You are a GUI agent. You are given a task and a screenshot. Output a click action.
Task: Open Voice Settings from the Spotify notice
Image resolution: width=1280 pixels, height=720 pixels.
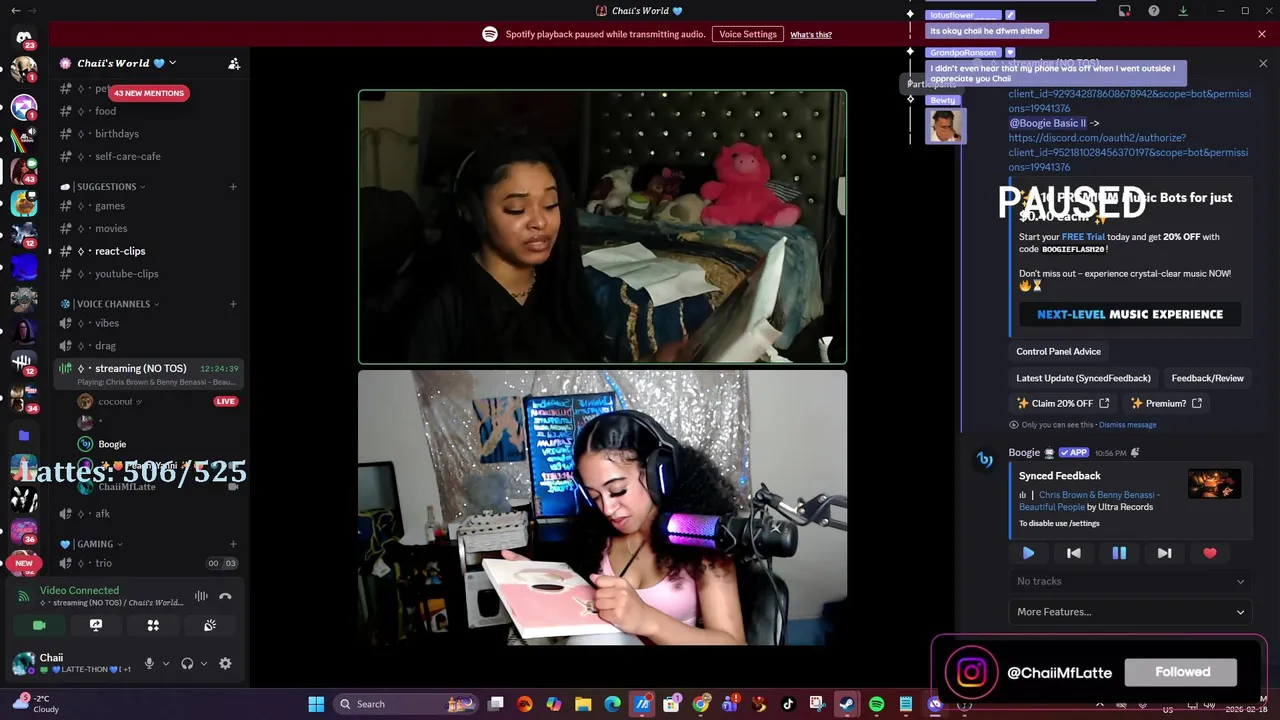coord(747,34)
